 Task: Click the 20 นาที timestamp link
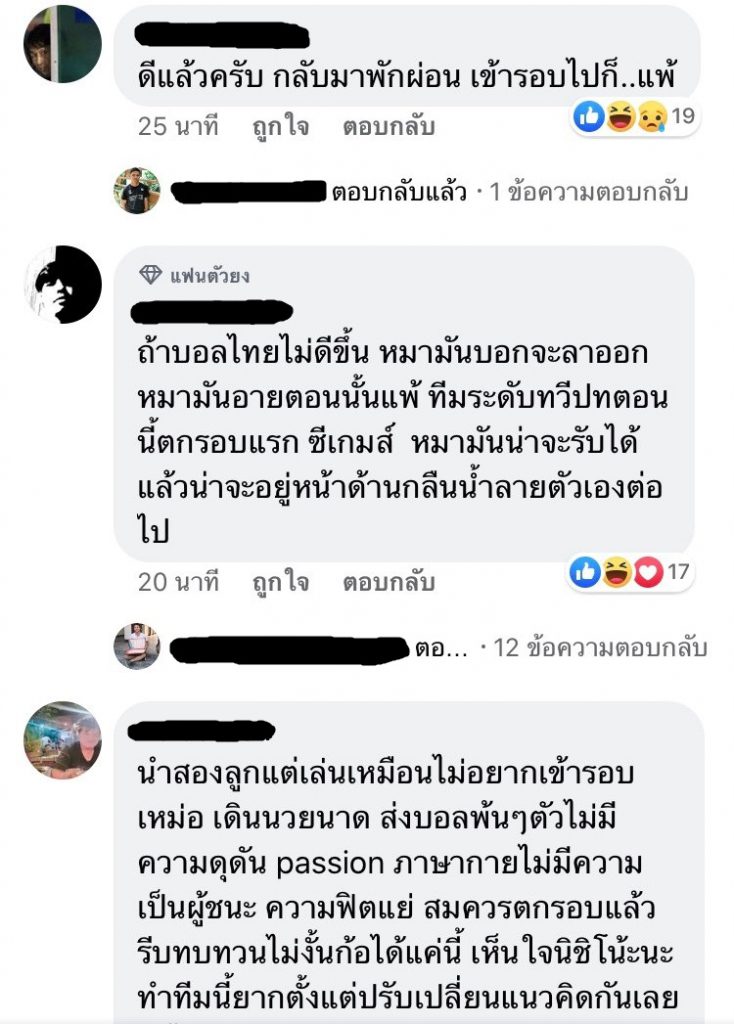178,581
